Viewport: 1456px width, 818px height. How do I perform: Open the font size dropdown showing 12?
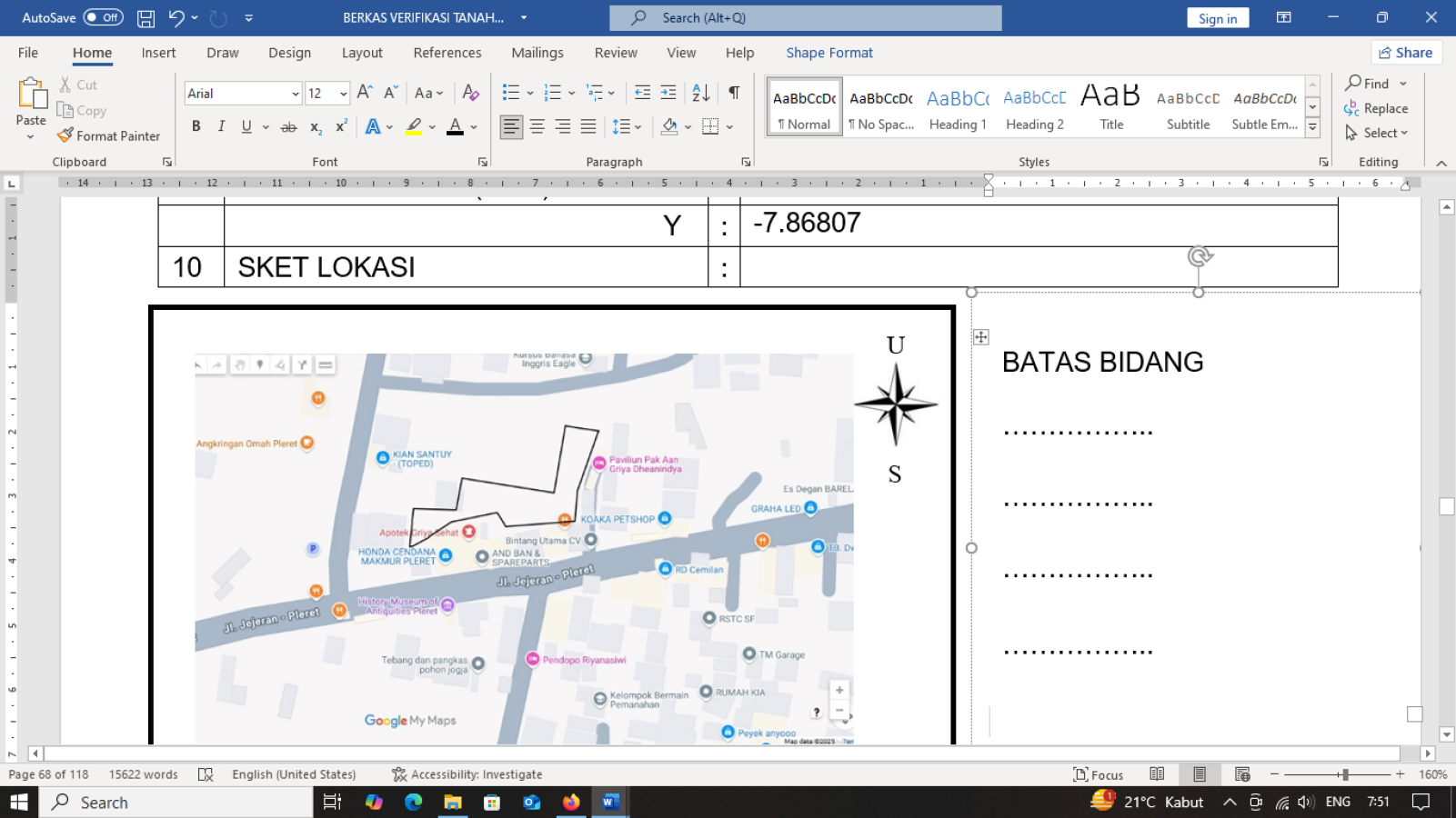tap(343, 94)
